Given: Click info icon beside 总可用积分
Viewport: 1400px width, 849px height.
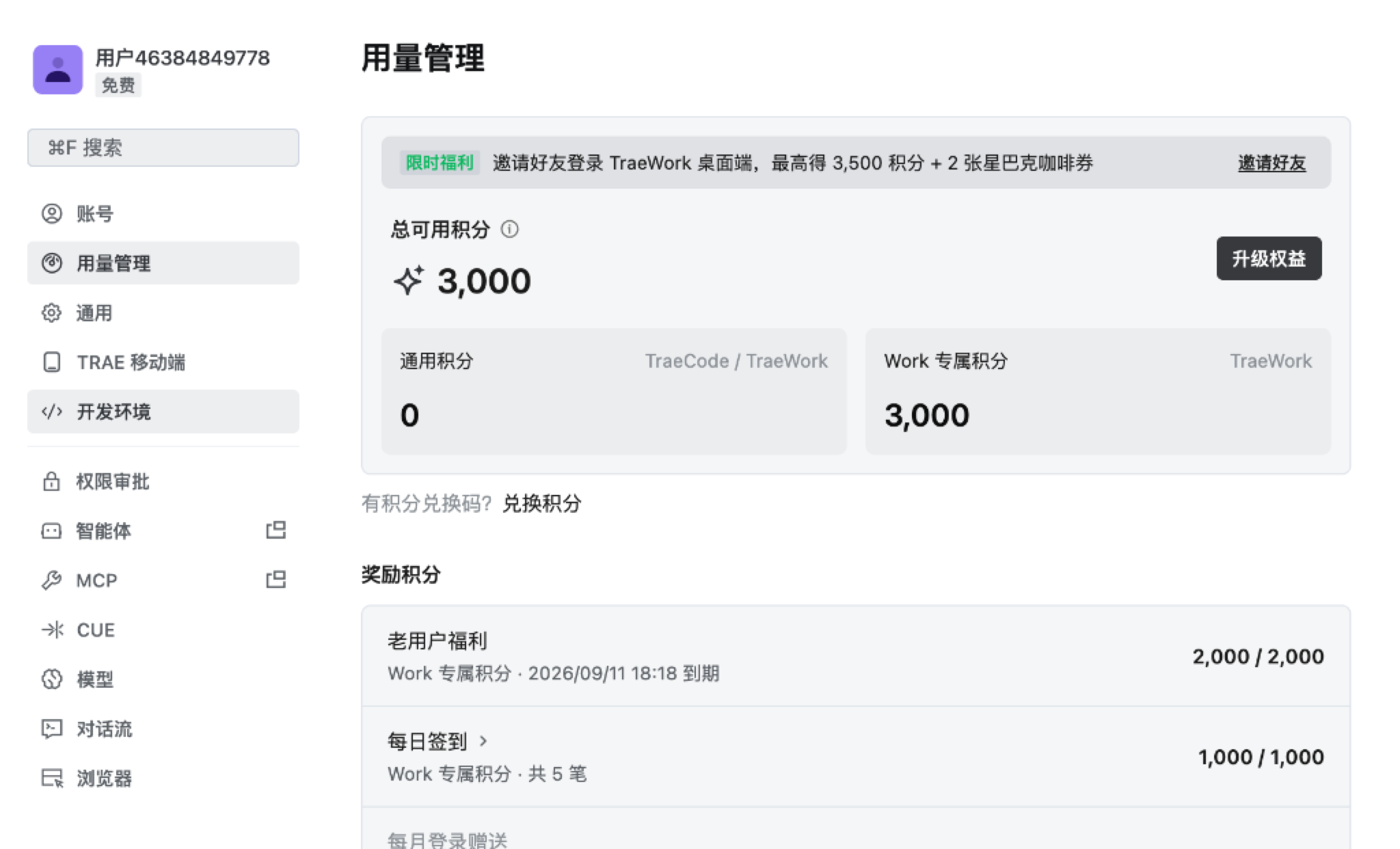Looking at the screenshot, I should tap(510, 229).
